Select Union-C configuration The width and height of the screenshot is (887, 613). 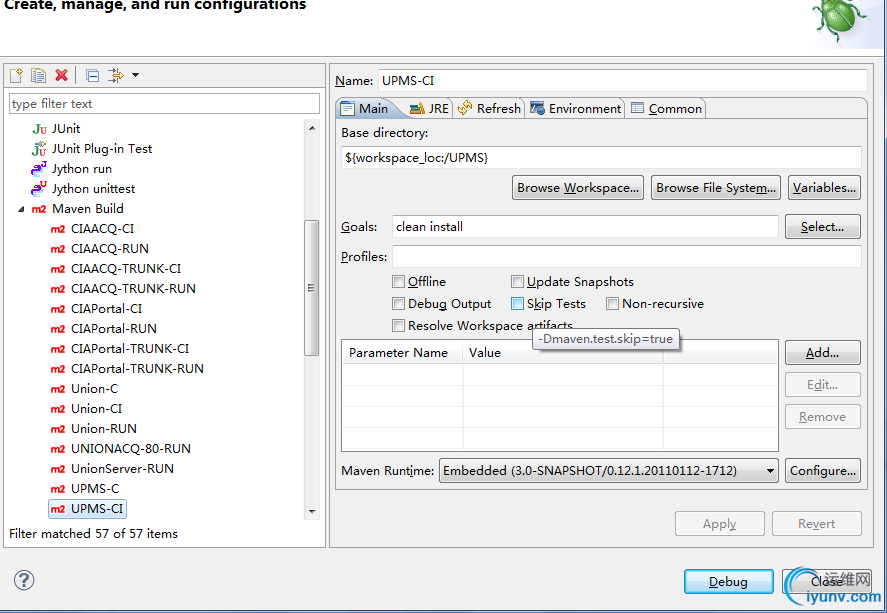[84, 388]
